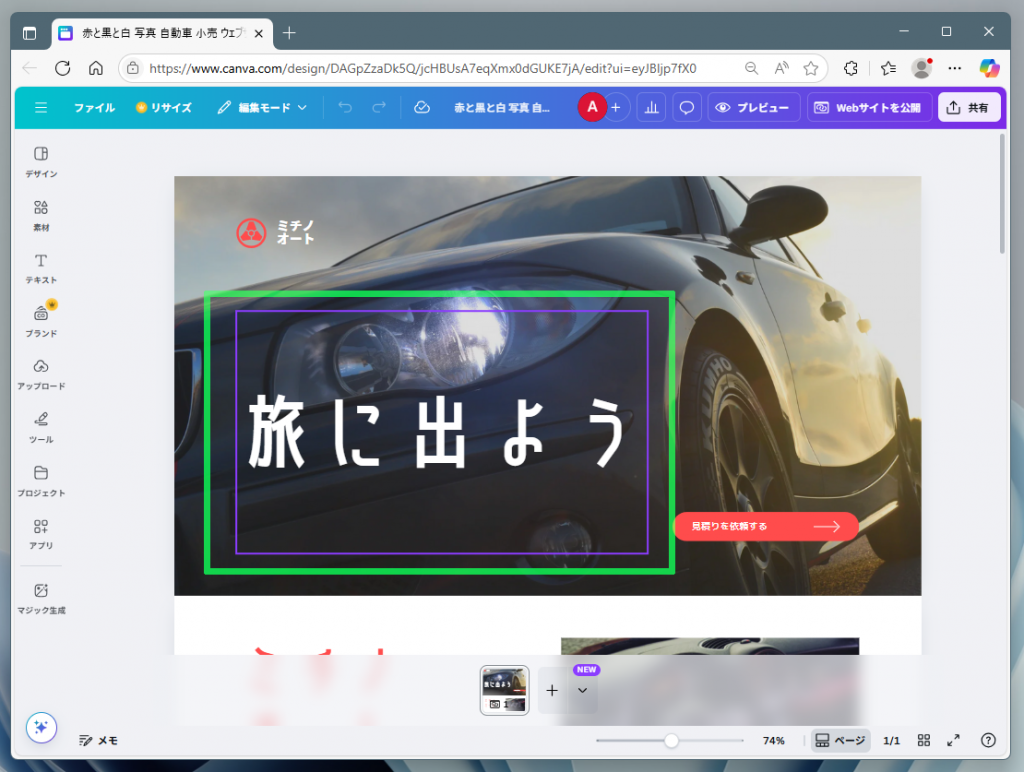
Task: Toggle the ページ view mode
Action: pos(840,740)
